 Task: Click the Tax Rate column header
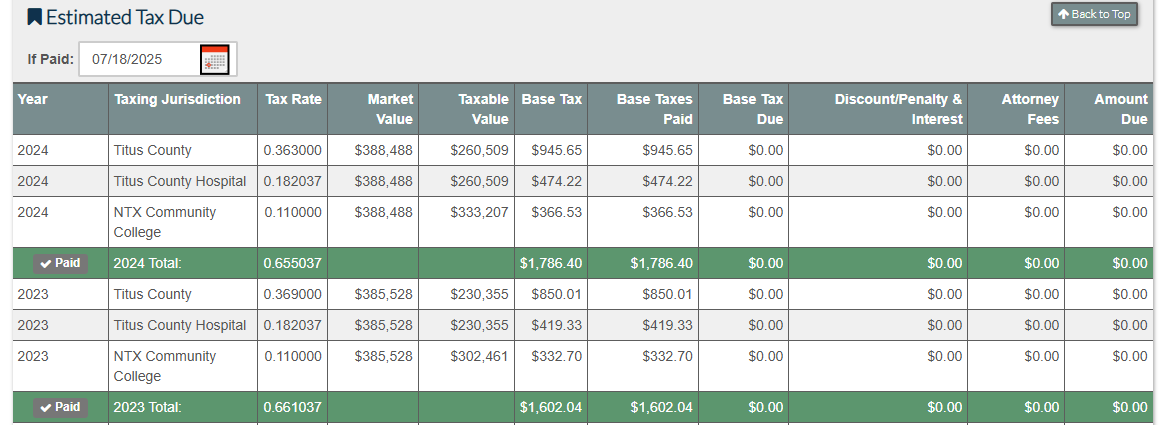coord(293,99)
